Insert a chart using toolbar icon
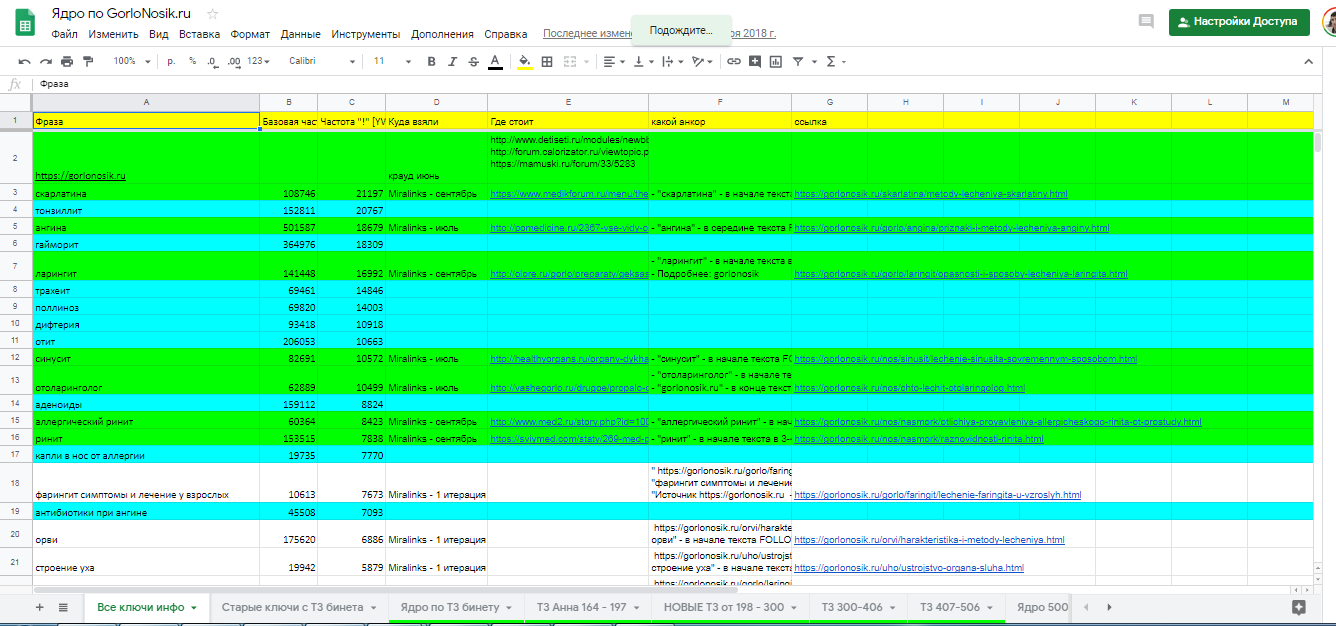This screenshot has width=1336, height=626. [x=775, y=62]
